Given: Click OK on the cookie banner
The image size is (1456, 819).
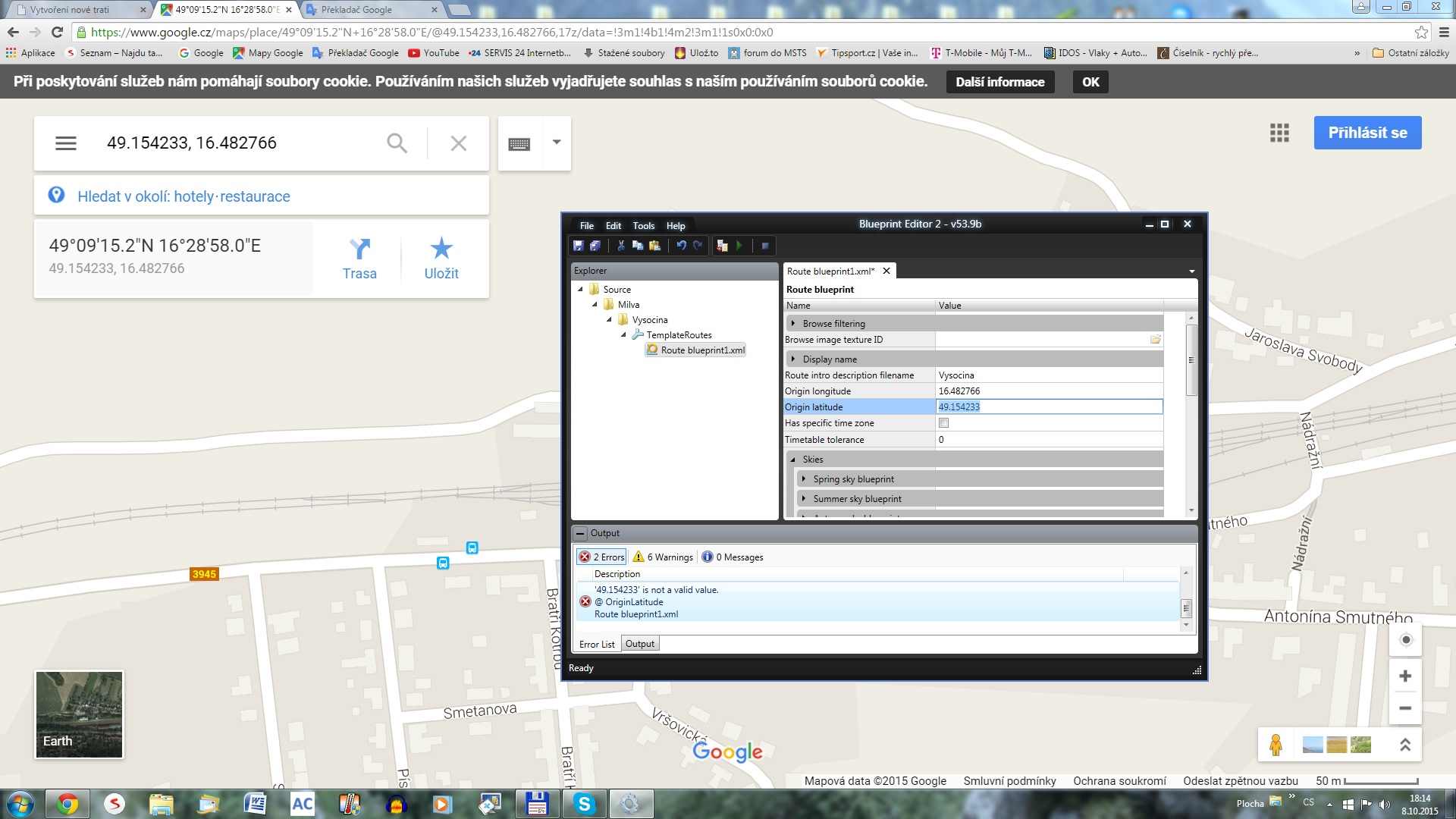Looking at the screenshot, I should [x=1090, y=82].
